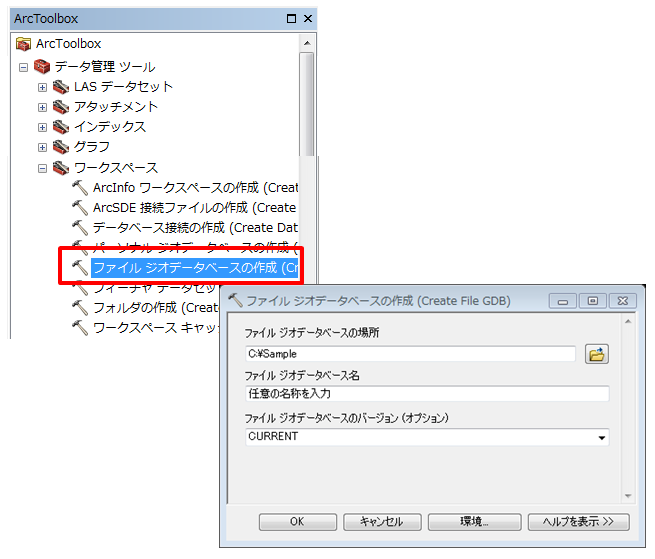Expand the LAS データセット toolset
The height and width of the screenshot is (559, 655).
(x=42, y=87)
